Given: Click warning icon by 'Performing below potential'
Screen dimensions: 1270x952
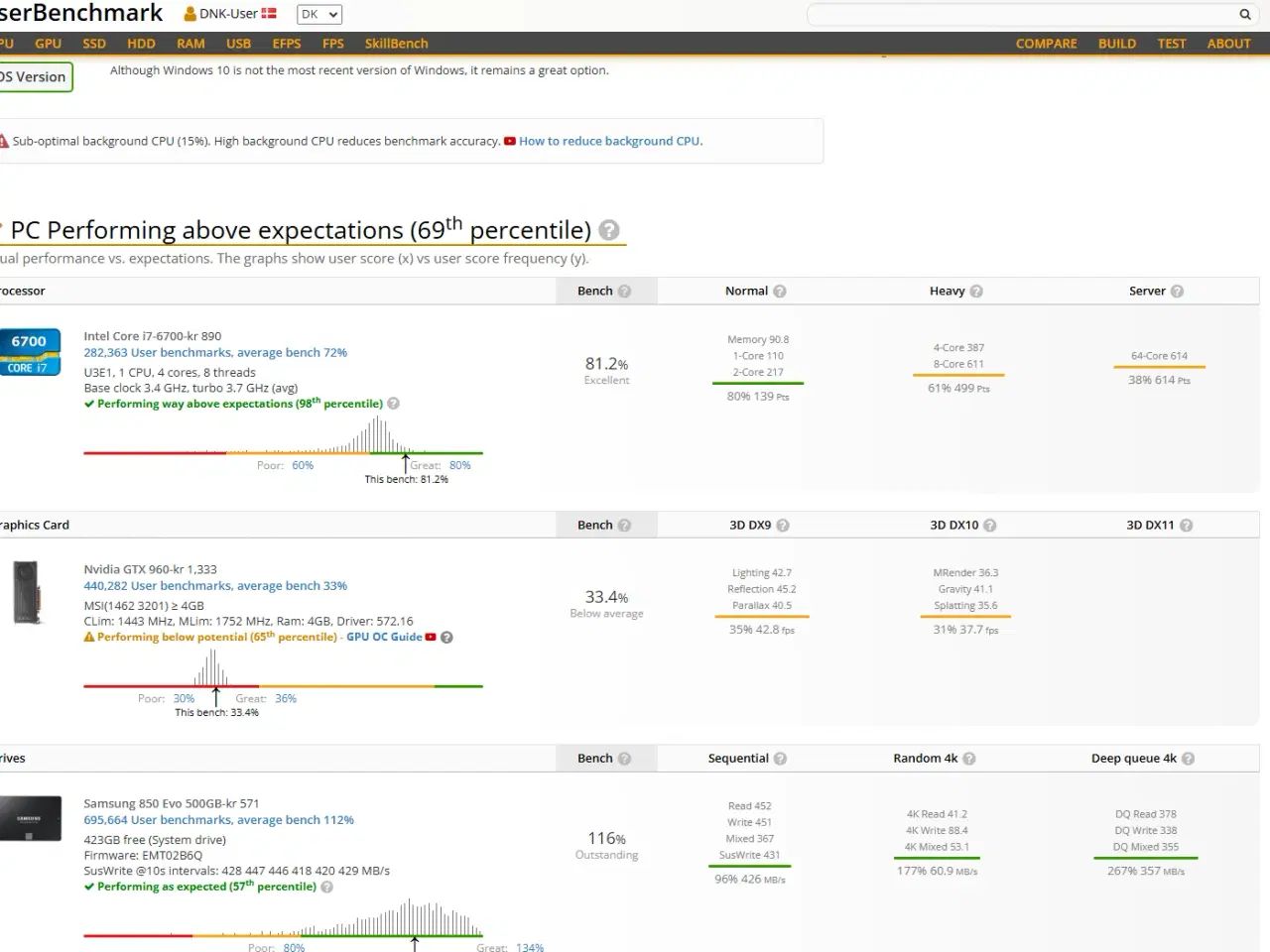Looking at the screenshot, I should (89, 637).
